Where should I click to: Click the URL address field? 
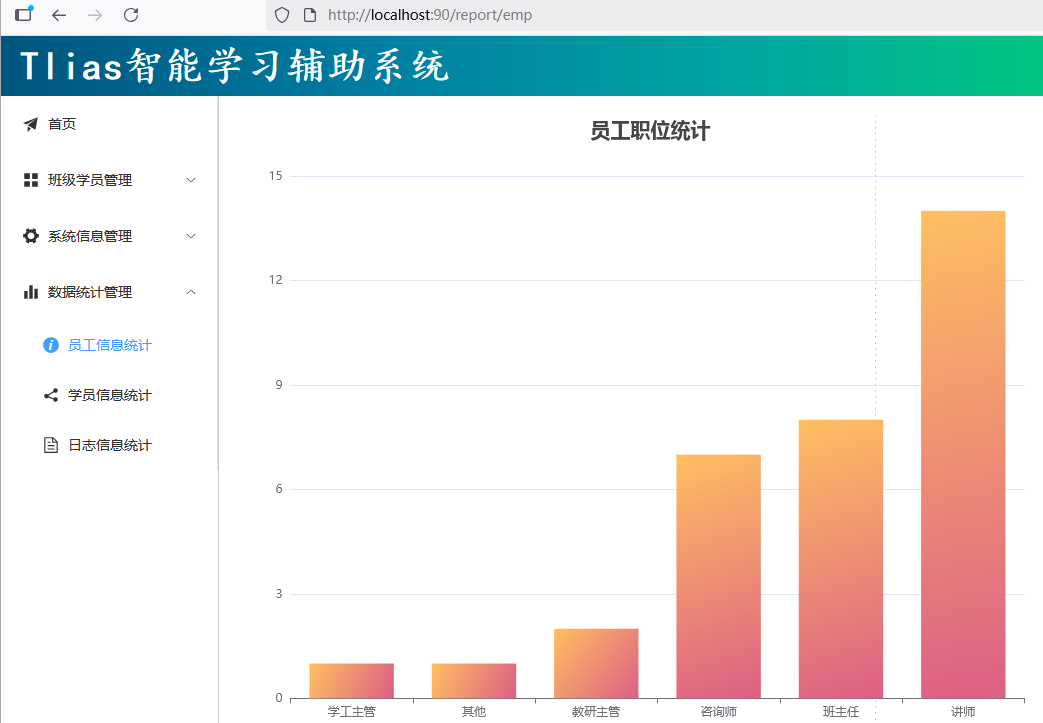(600, 15)
